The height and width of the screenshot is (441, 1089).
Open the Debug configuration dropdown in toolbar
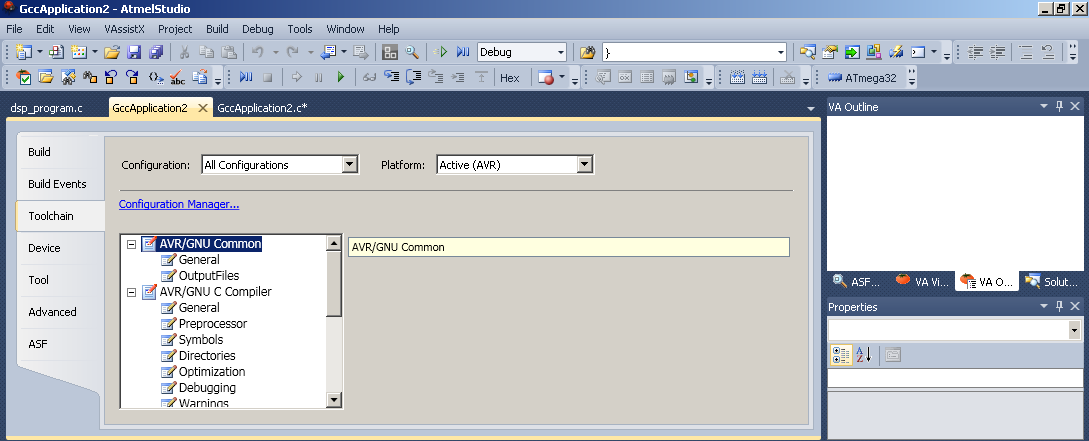561,52
